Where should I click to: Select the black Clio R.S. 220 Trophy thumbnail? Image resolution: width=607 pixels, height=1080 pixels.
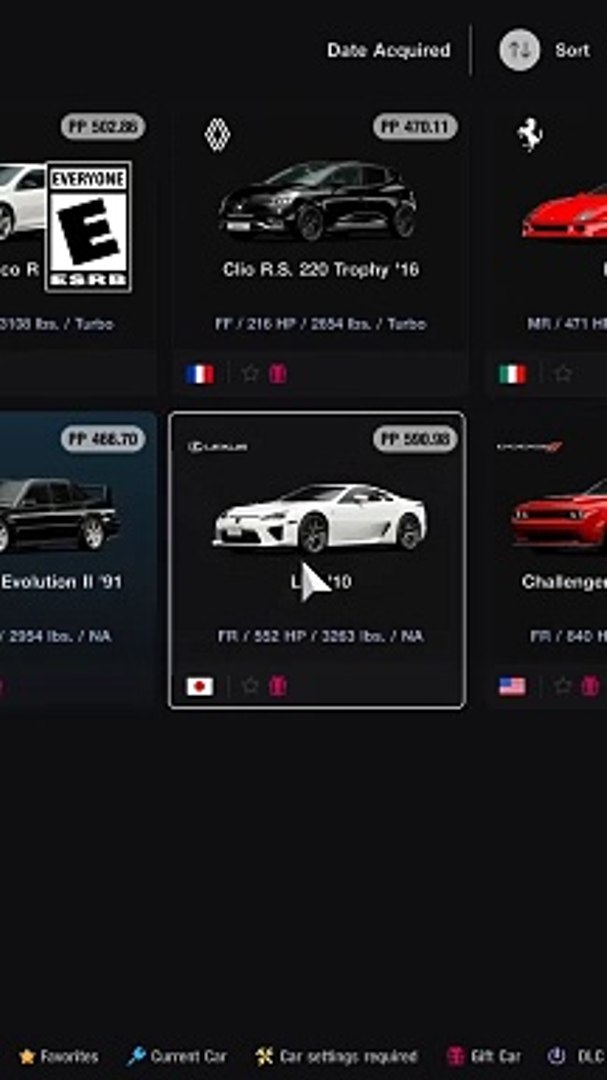318,200
